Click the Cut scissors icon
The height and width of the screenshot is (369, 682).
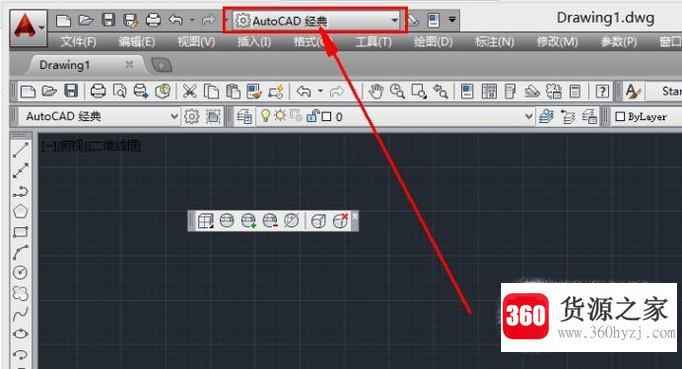click(x=189, y=91)
